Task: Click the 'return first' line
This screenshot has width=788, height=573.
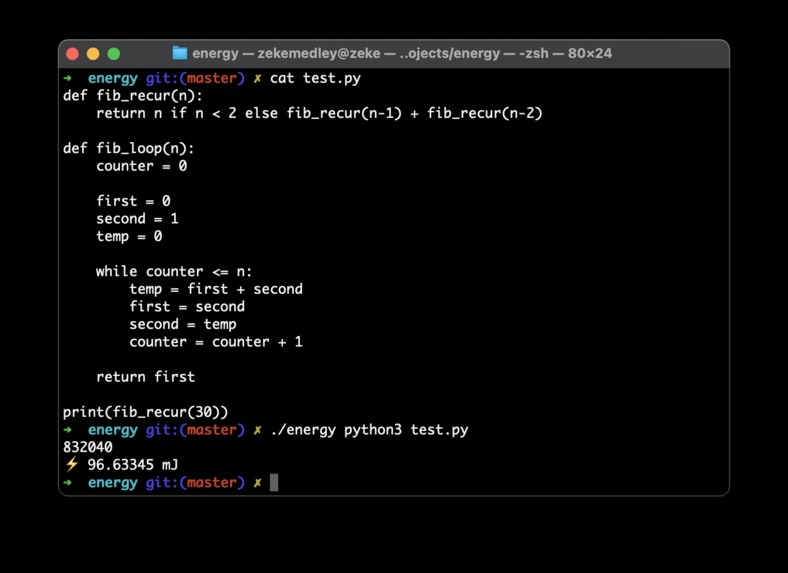Action: click(x=145, y=377)
